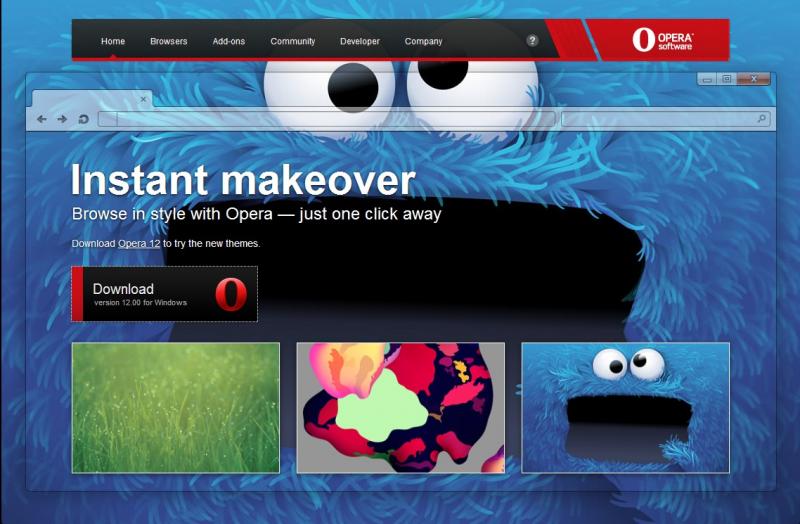Screen dimensions: 800x524
Task: Select the blue furry monster theme thumbnail
Action: pyautogui.click(x=626, y=408)
